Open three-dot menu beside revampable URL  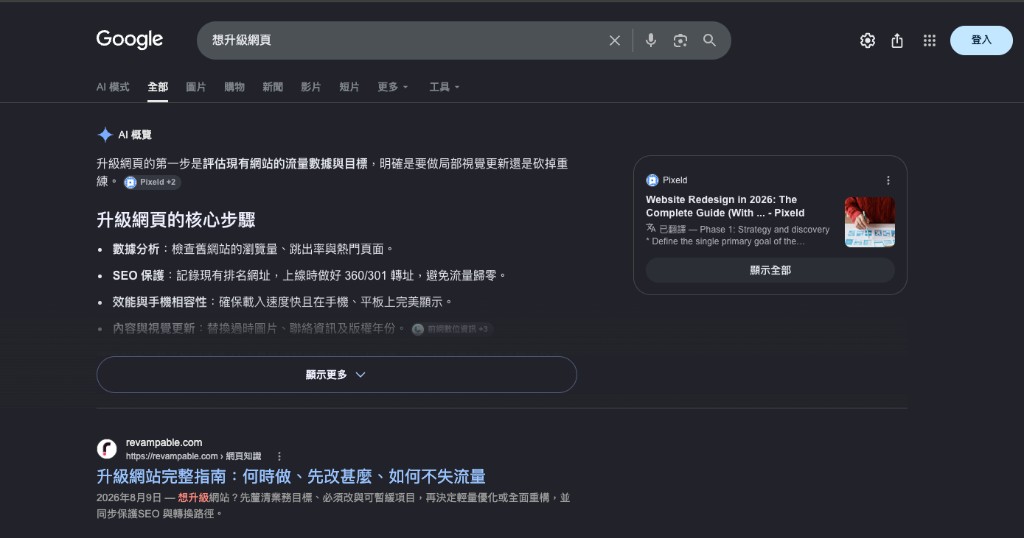(279, 456)
